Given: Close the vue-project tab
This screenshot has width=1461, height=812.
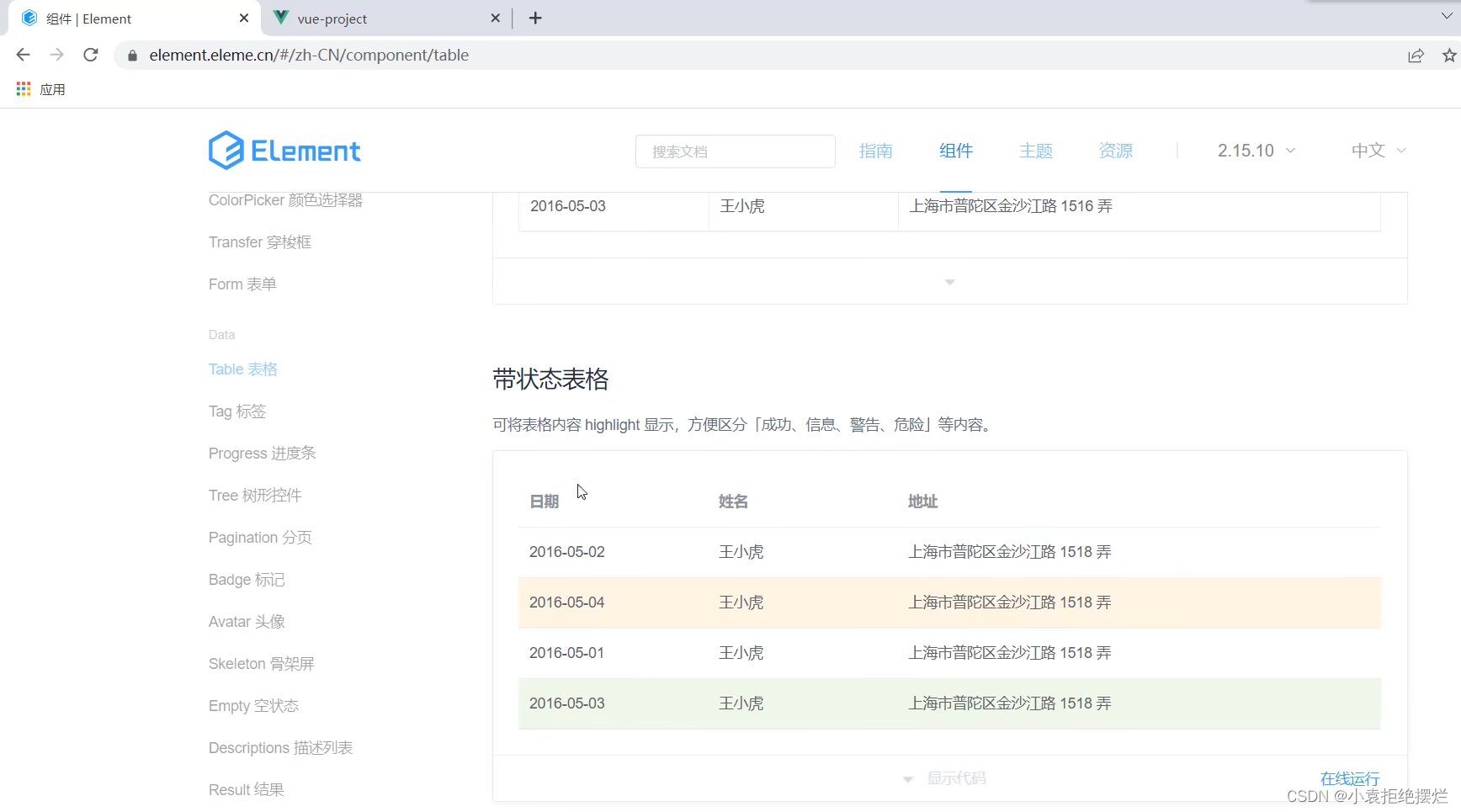Looking at the screenshot, I should [496, 18].
